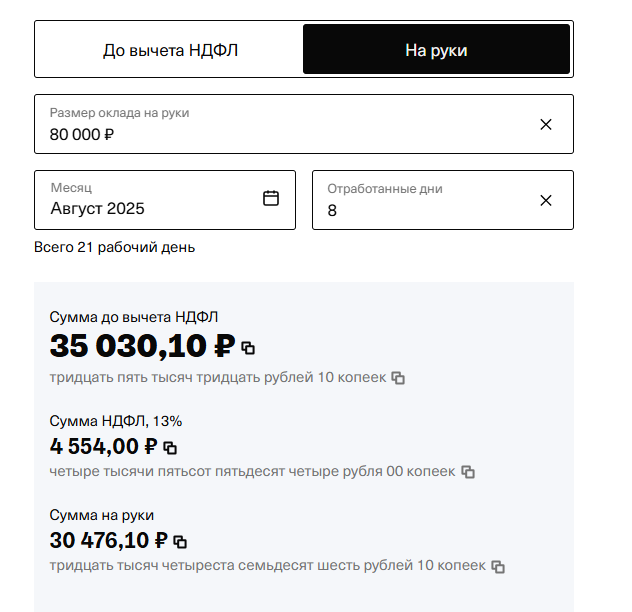The width and height of the screenshot is (632, 612).
Task: Click the «Сумма НДФЛ, 13%» label
Action: 116,421
